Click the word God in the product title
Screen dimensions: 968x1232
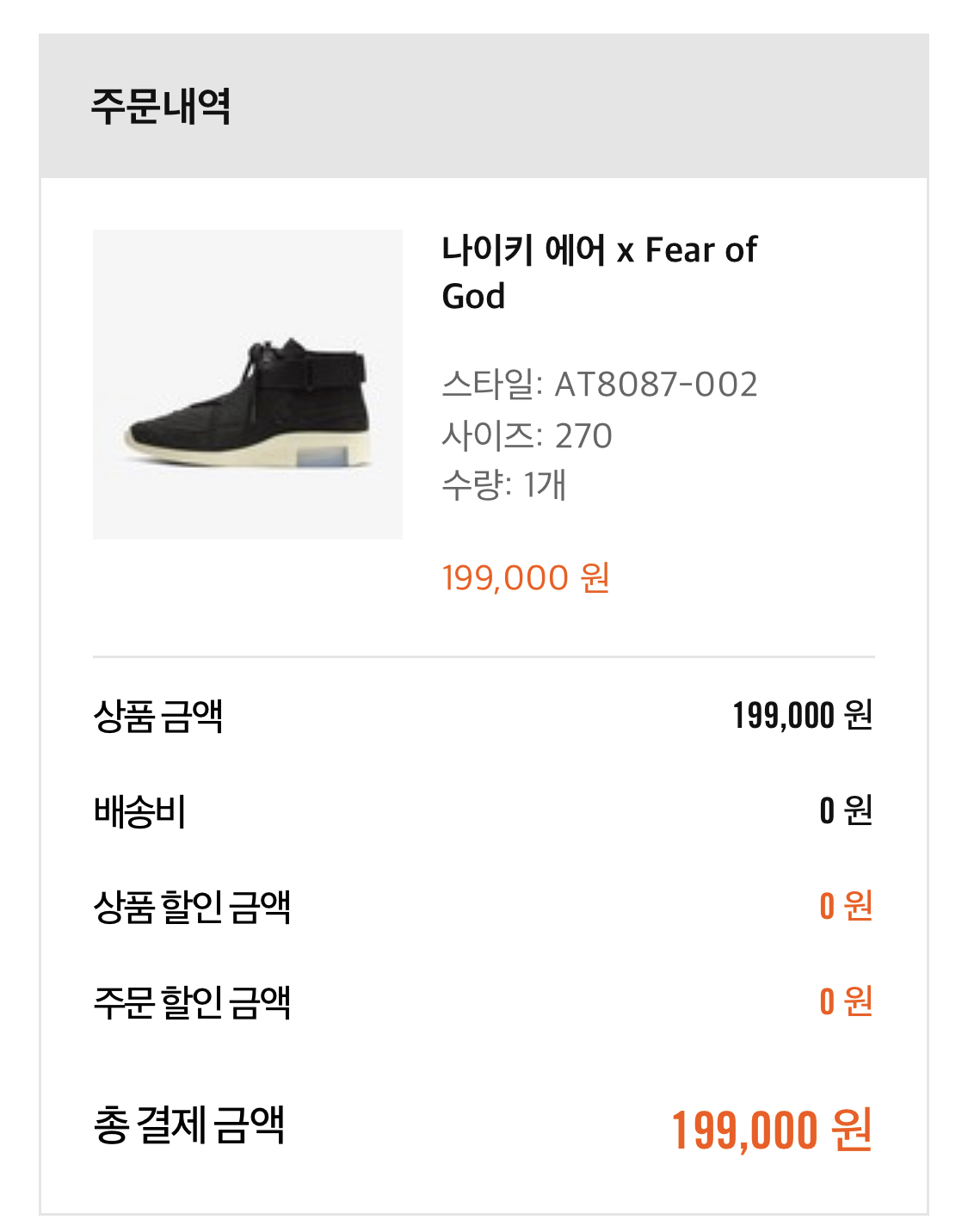click(x=473, y=297)
